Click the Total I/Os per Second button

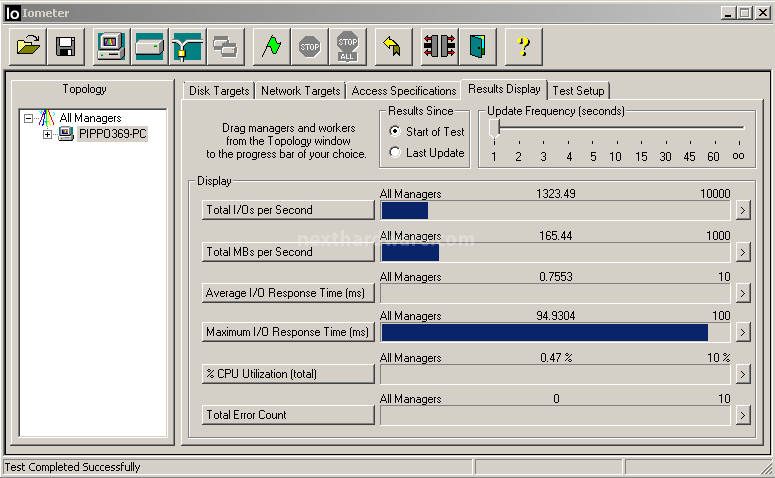[x=288, y=210]
